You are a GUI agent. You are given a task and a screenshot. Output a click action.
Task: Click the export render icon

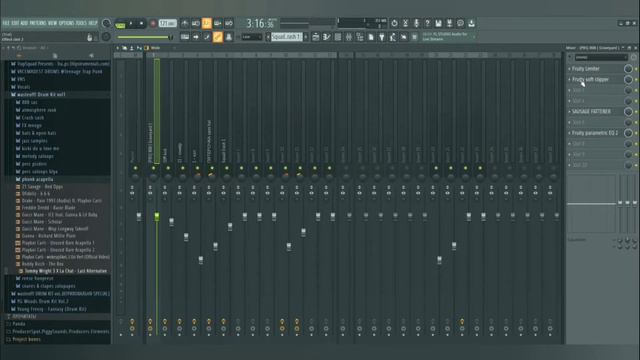[x=449, y=23]
